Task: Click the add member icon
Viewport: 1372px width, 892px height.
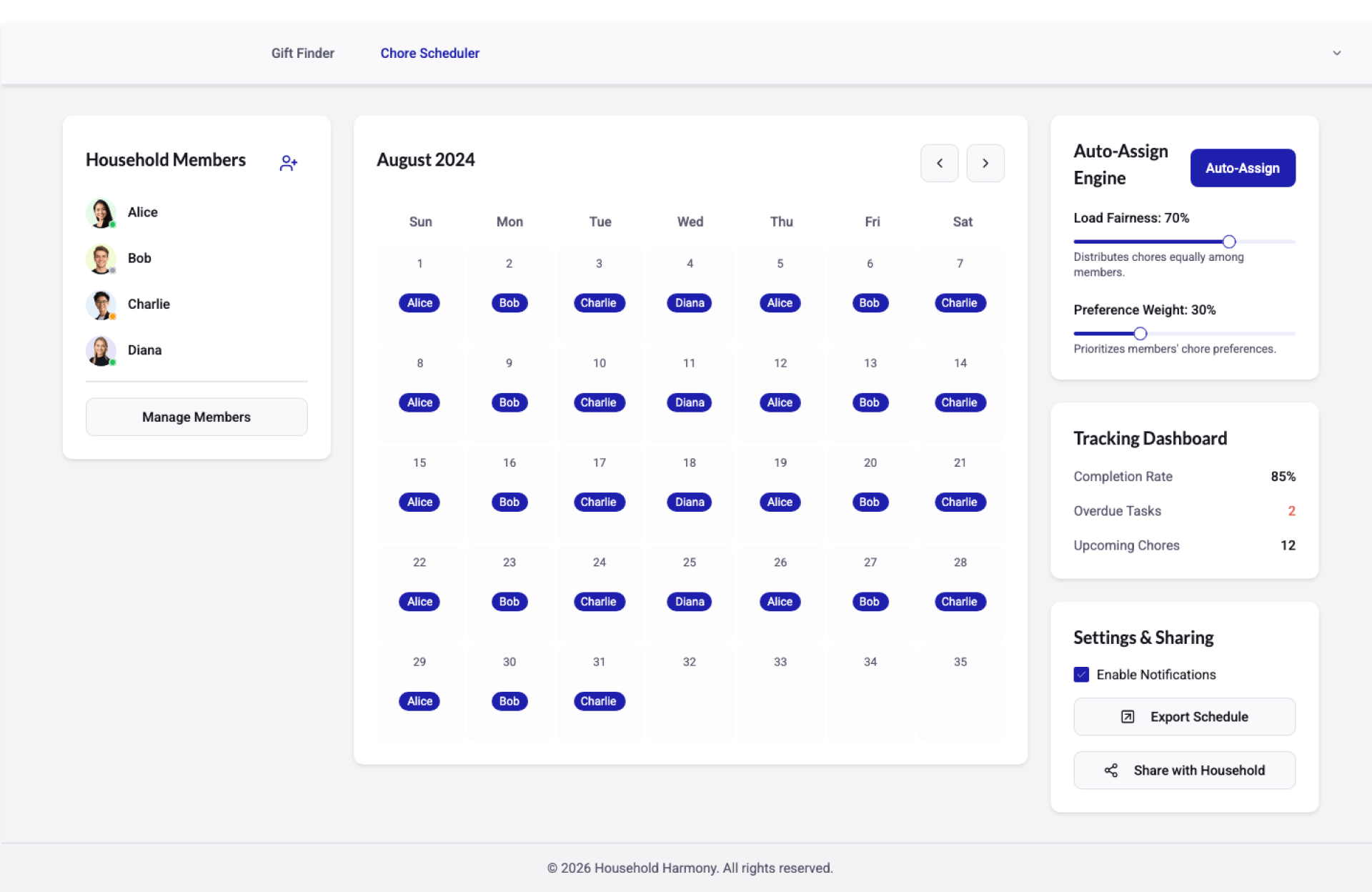Action: tap(288, 163)
